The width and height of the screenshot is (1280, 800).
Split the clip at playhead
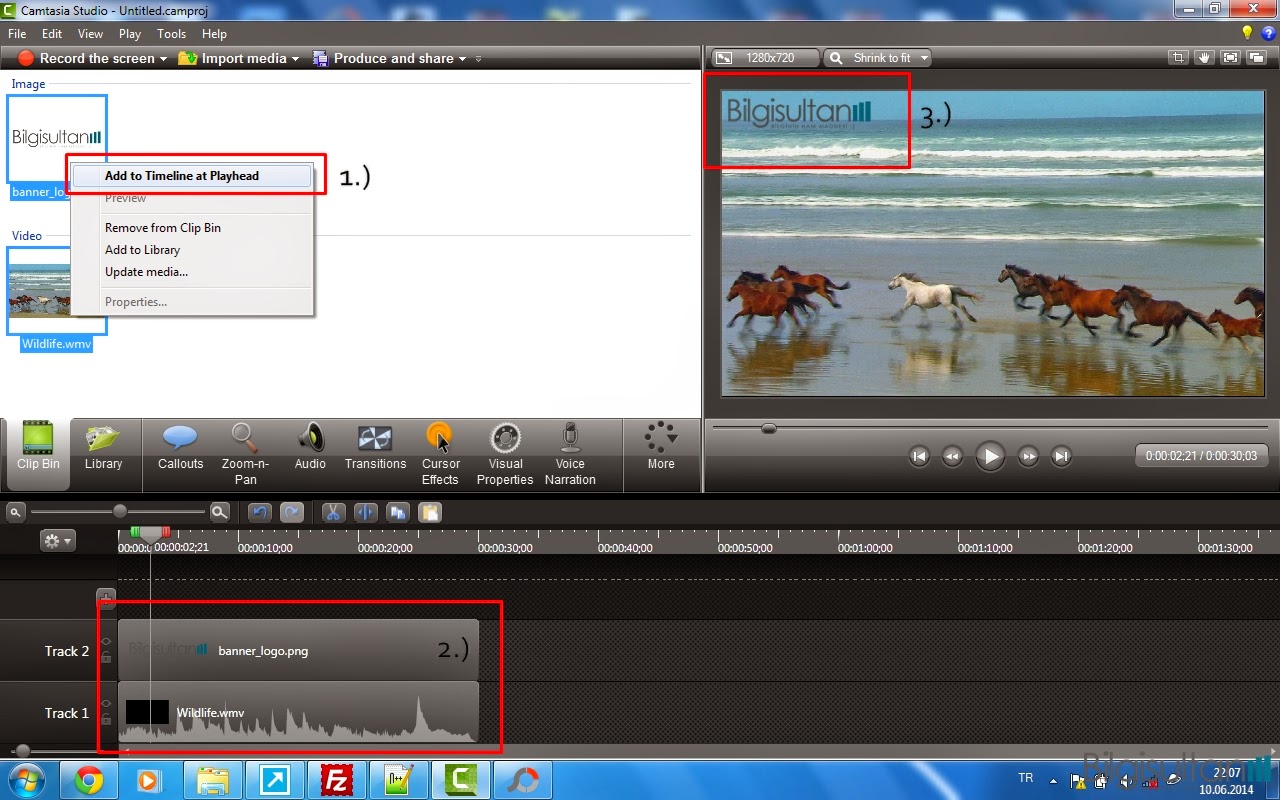366,512
